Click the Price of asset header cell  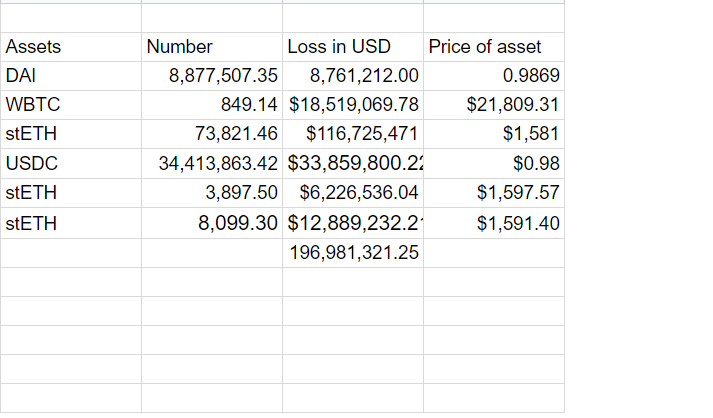(x=485, y=47)
